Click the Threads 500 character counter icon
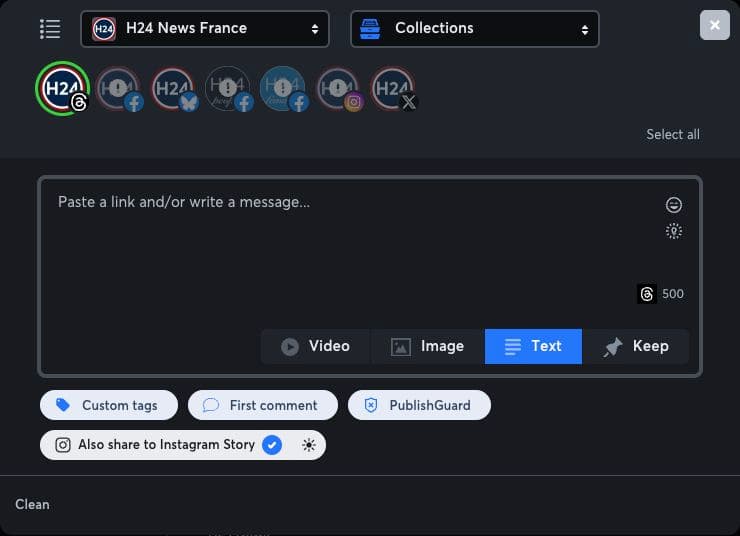740x536 pixels. [647, 294]
